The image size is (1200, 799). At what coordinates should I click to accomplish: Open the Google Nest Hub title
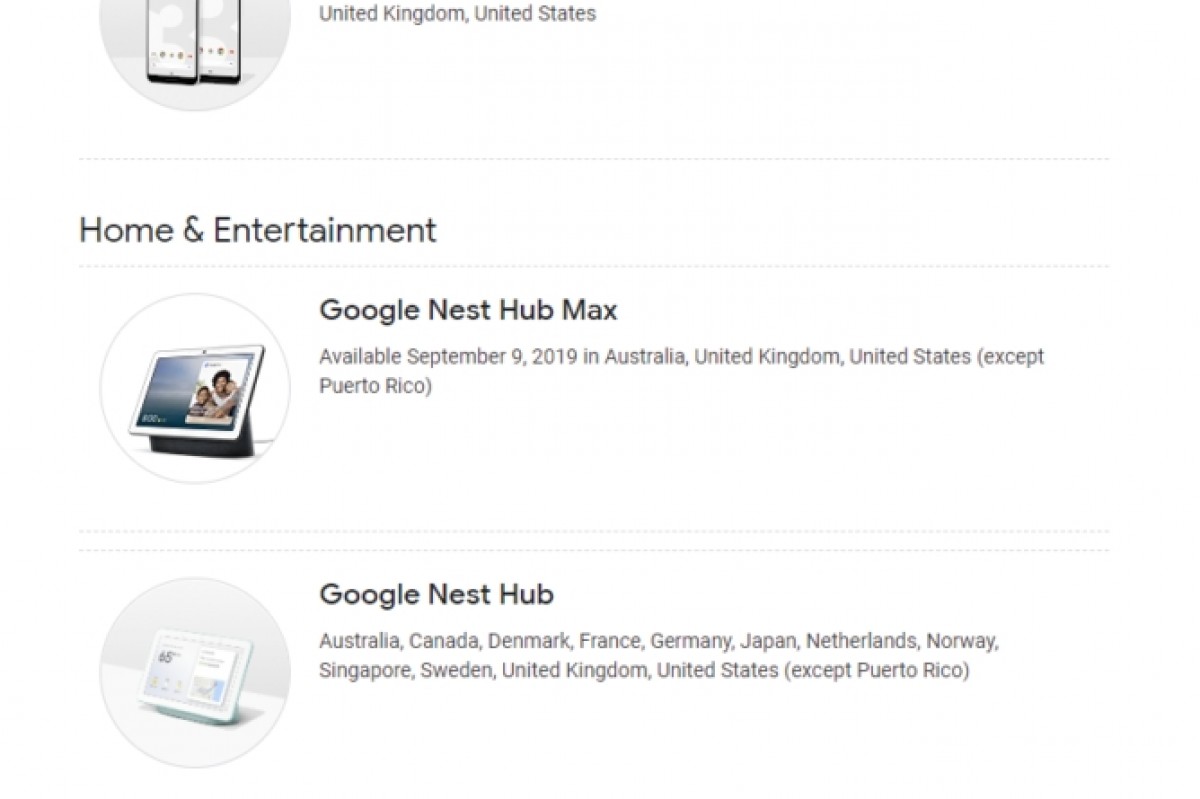point(436,594)
